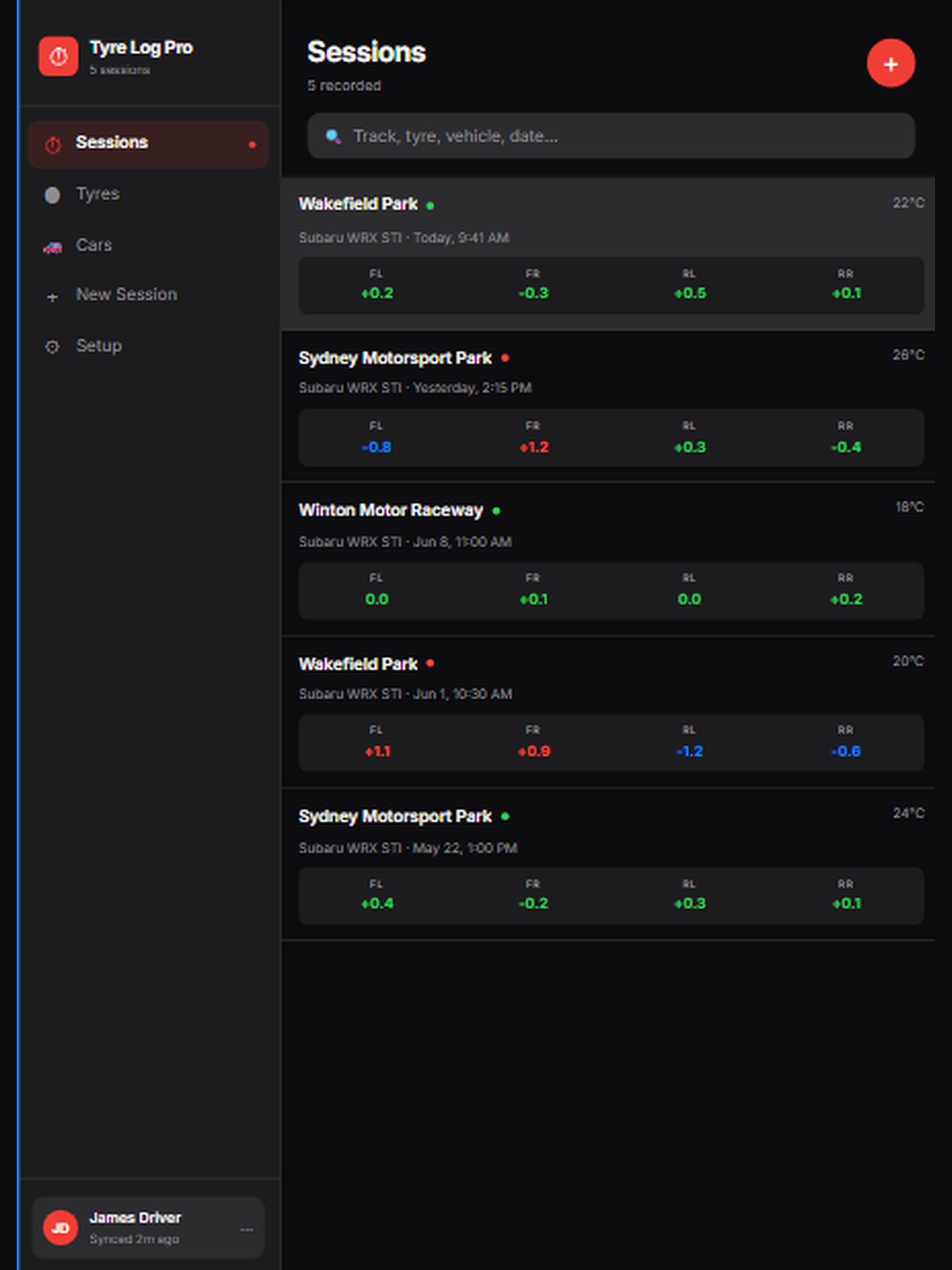Click the search magnifier icon

click(x=333, y=136)
